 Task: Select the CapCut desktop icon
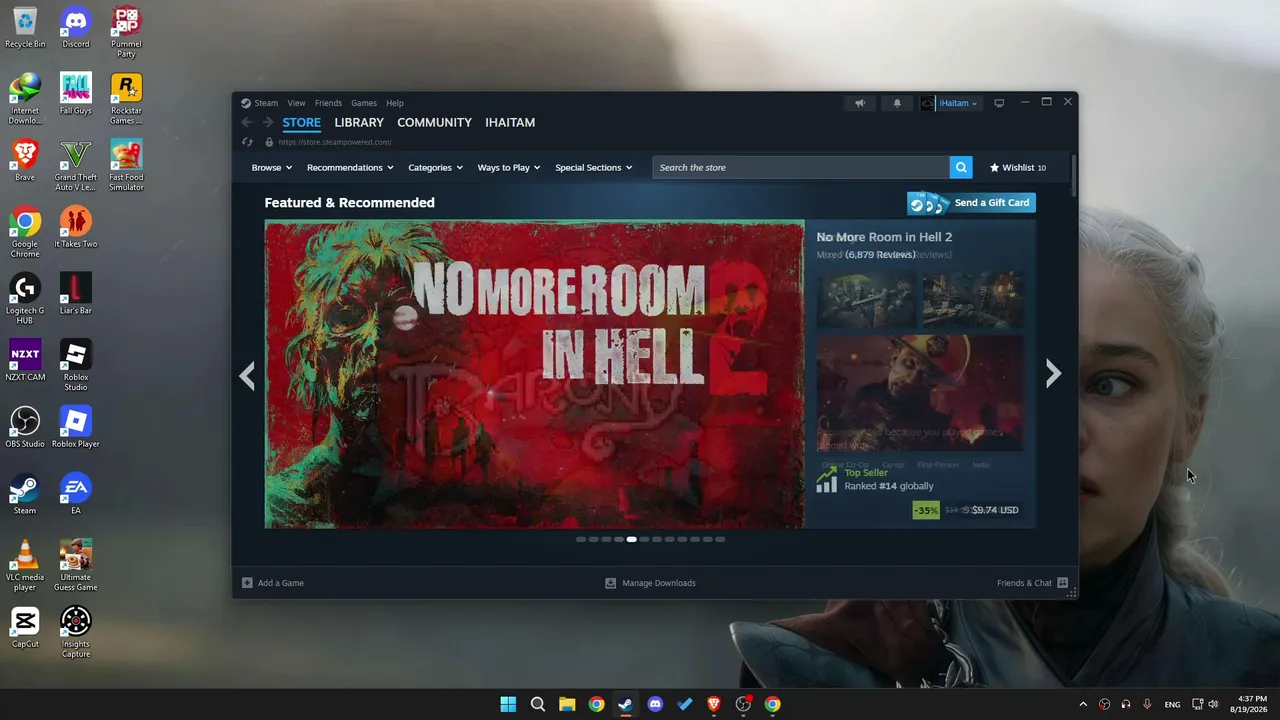pyautogui.click(x=25, y=627)
